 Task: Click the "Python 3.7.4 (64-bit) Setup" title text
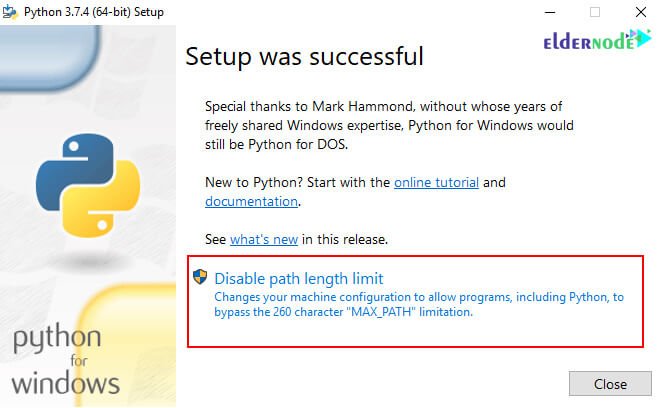point(94,12)
